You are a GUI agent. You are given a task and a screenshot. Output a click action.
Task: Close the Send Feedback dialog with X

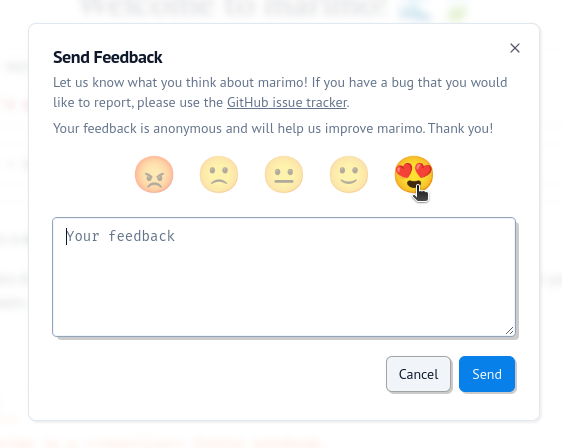tap(515, 48)
